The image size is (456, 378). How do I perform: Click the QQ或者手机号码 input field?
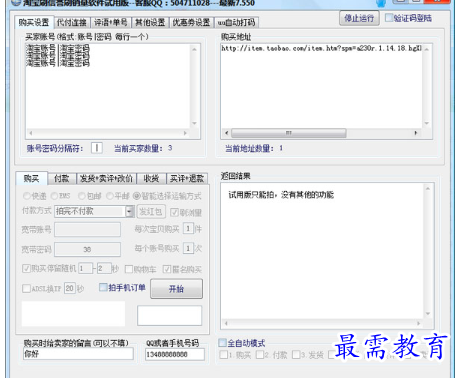click(x=175, y=354)
